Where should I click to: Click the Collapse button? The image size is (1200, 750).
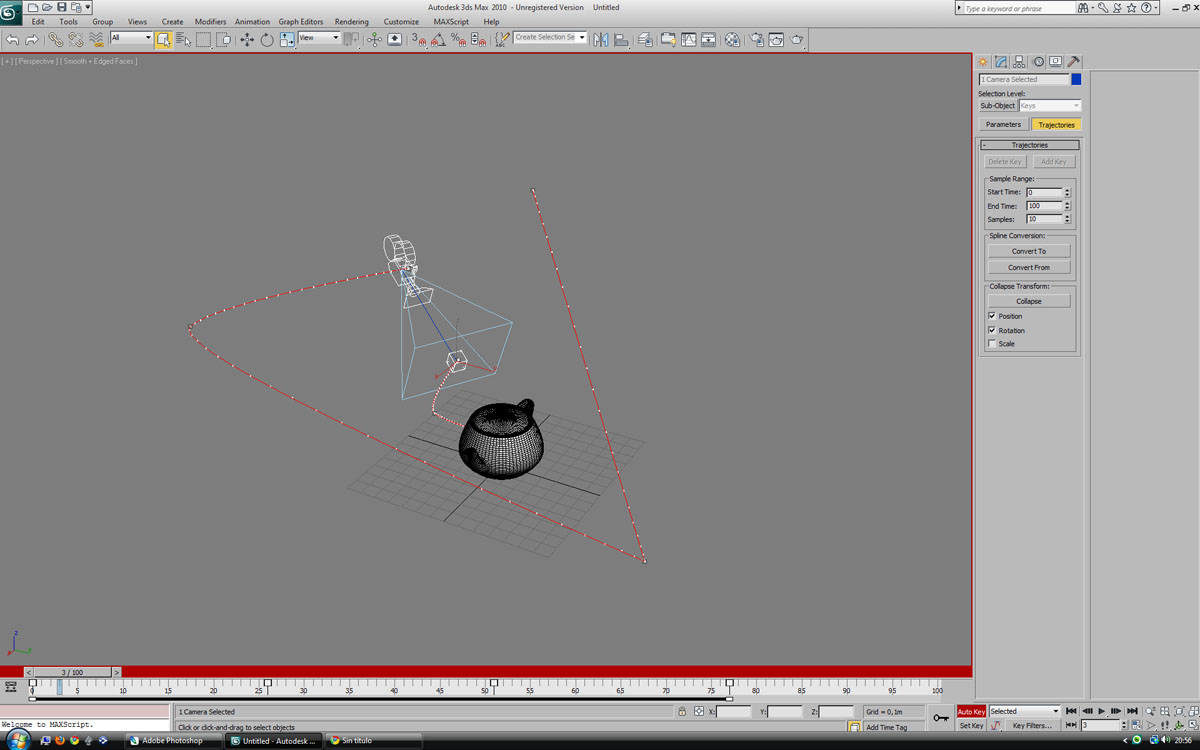coord(1029,301)
